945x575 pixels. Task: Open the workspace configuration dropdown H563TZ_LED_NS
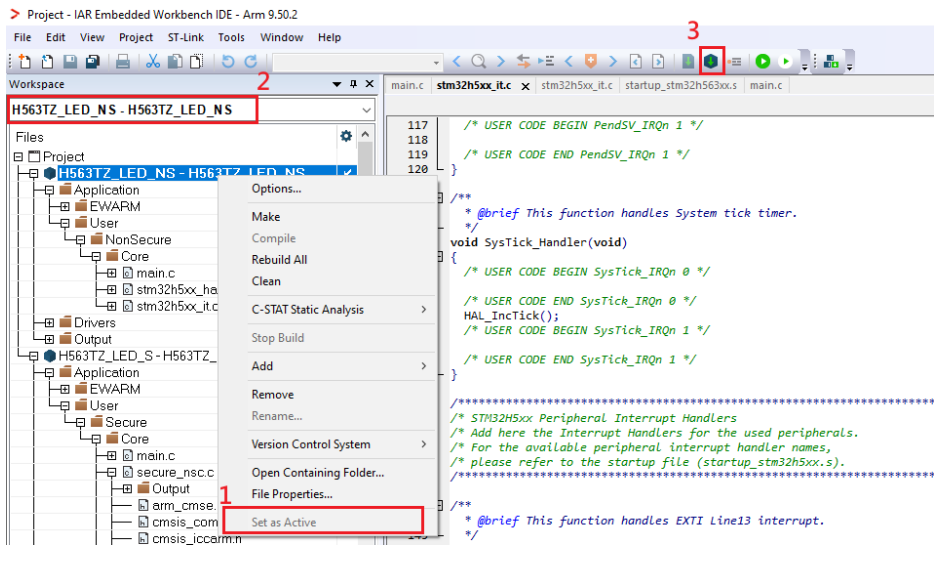[x=366, y=110]
